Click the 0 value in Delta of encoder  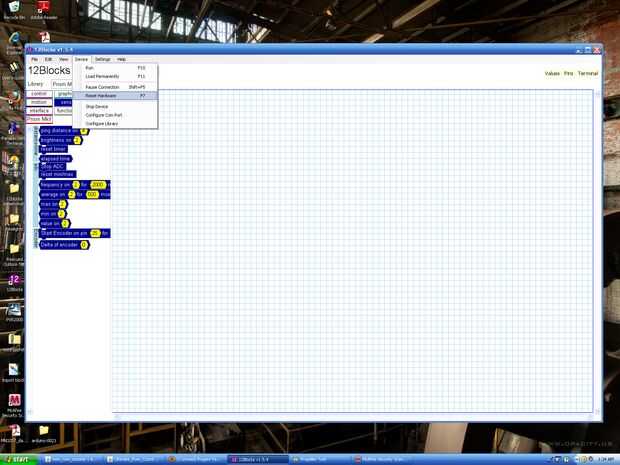[x=84, y=245]
